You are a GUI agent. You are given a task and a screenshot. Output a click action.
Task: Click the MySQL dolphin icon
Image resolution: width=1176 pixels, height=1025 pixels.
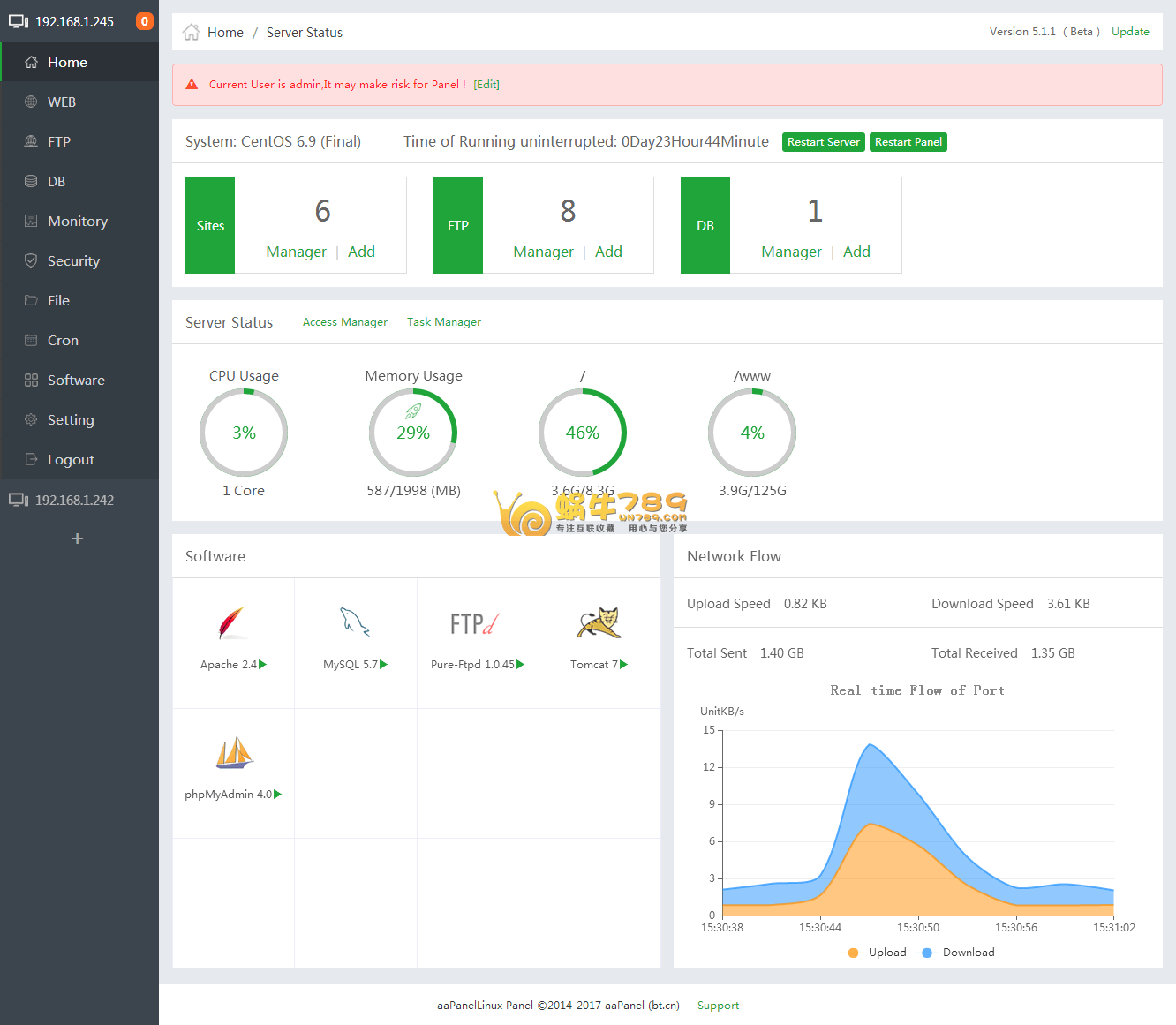tap(355, 622)
